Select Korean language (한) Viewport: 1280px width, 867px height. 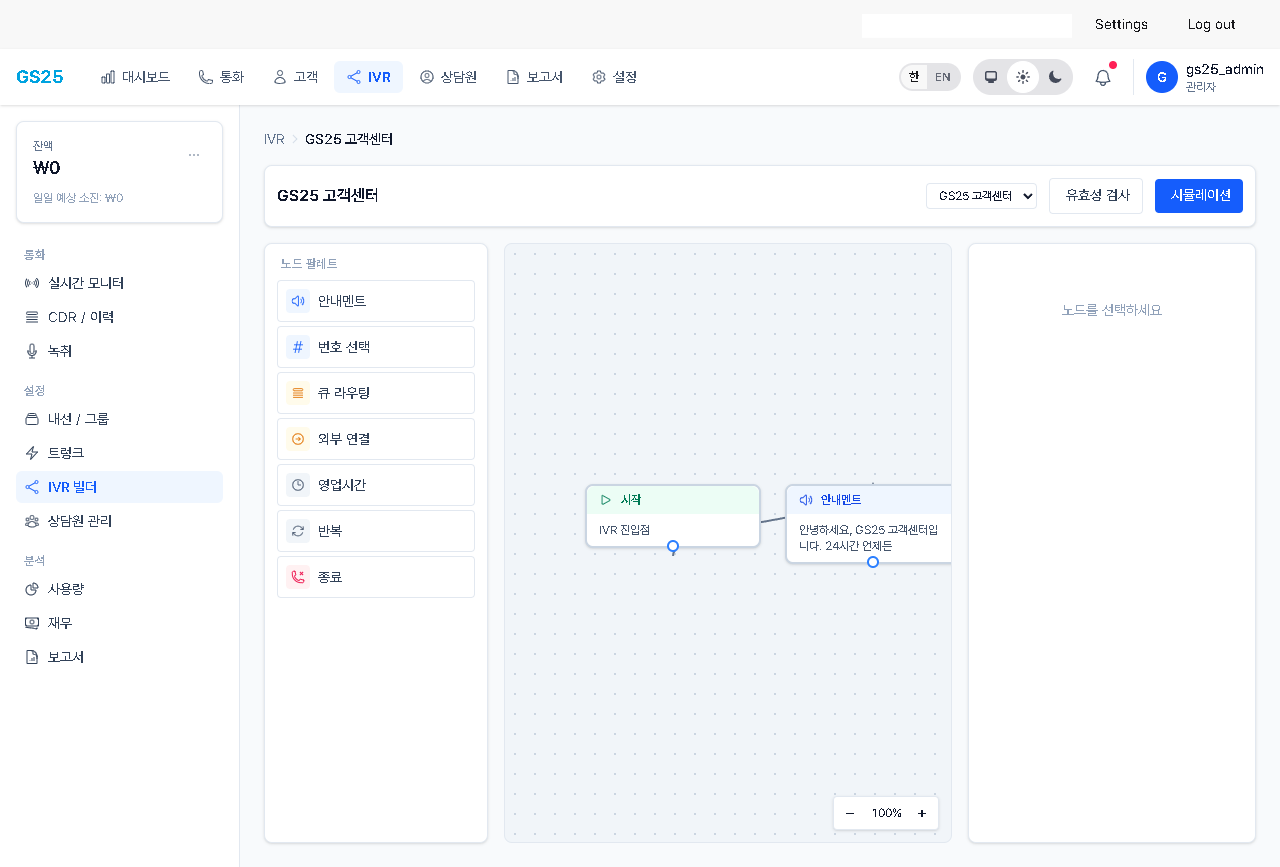[x=914, y=77]
